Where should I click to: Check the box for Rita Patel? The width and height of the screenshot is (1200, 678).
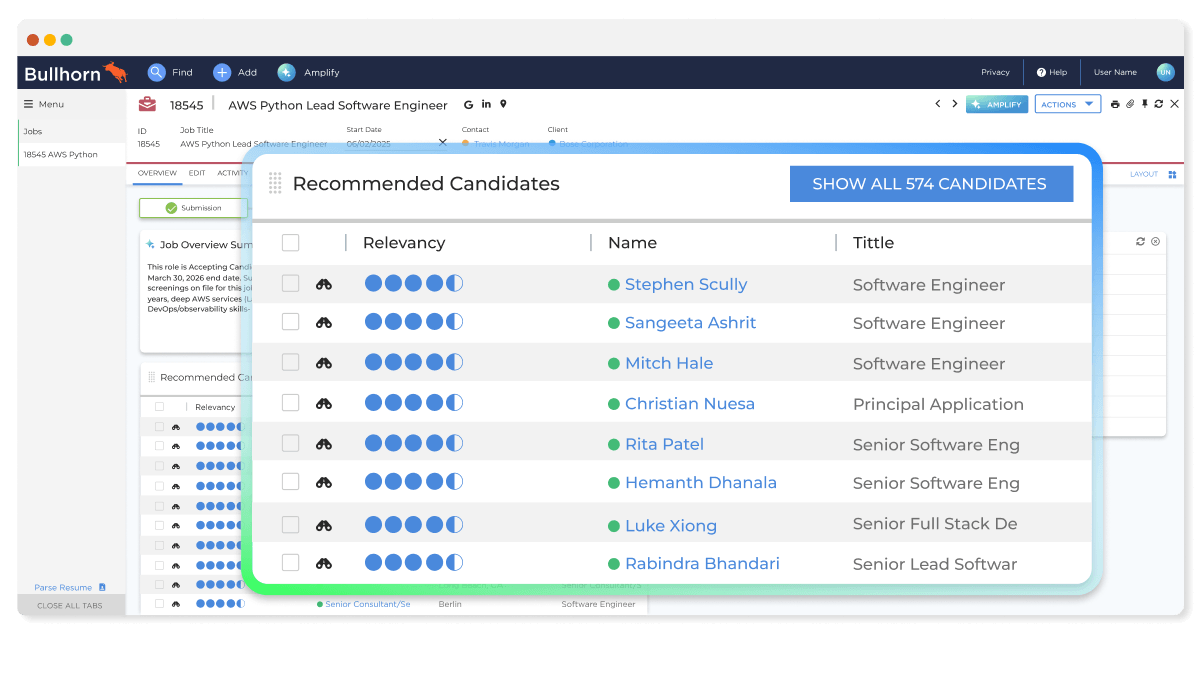click(290, 443)
